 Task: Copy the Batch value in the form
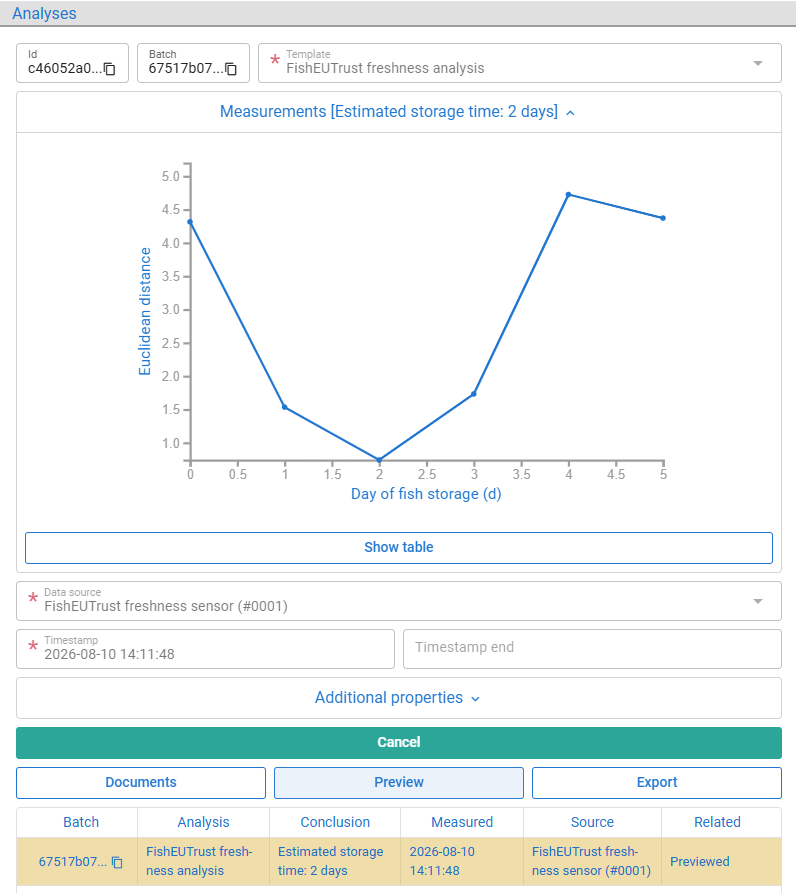point(231,69)
